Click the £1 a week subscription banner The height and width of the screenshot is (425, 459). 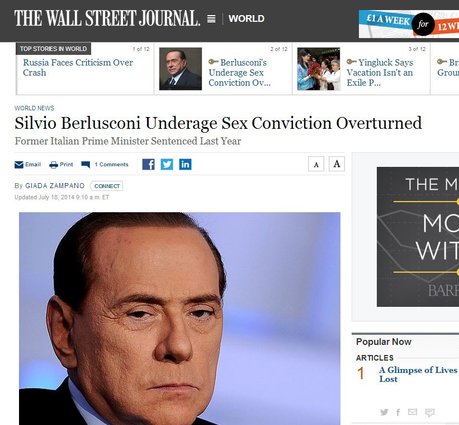click(x=409, y=24)
